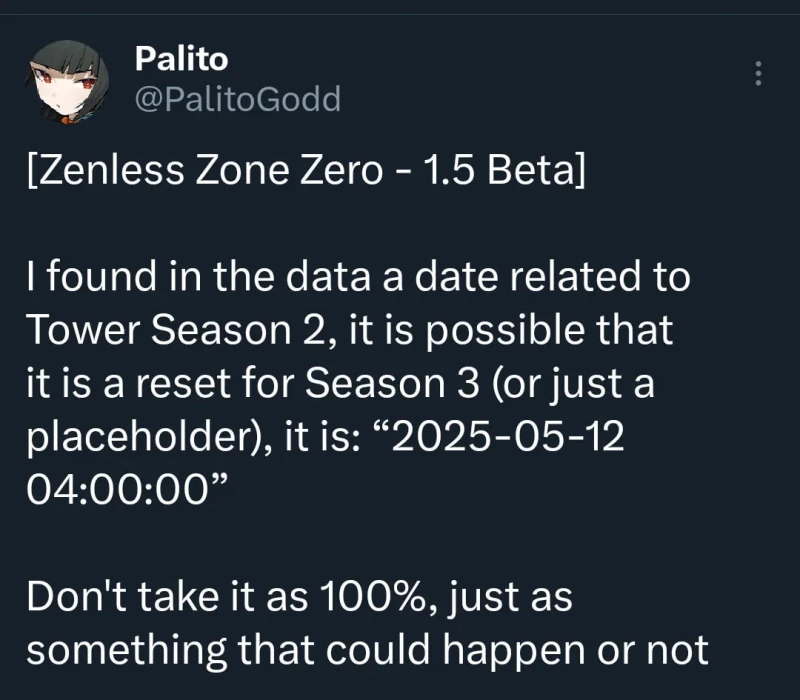800x700 pixels.
Task: Click the line "something that could happen or not"
Action: pos(366,651)
